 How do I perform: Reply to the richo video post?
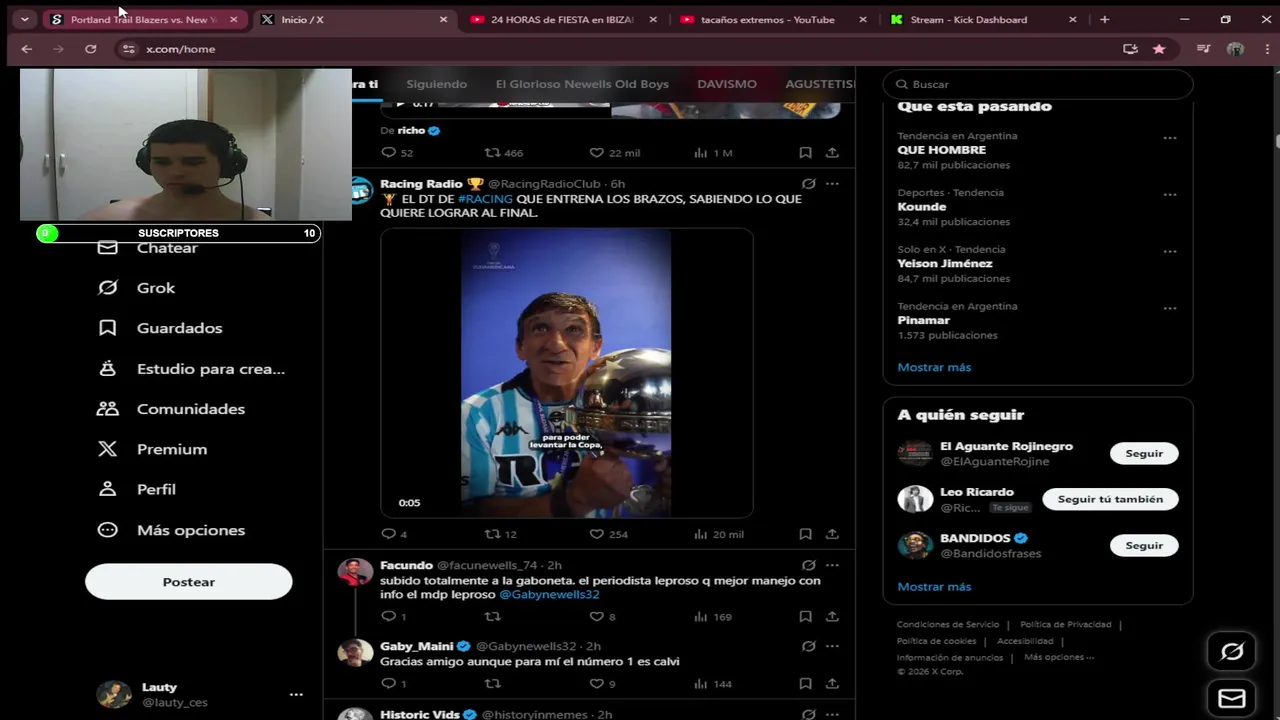point(396,153)
